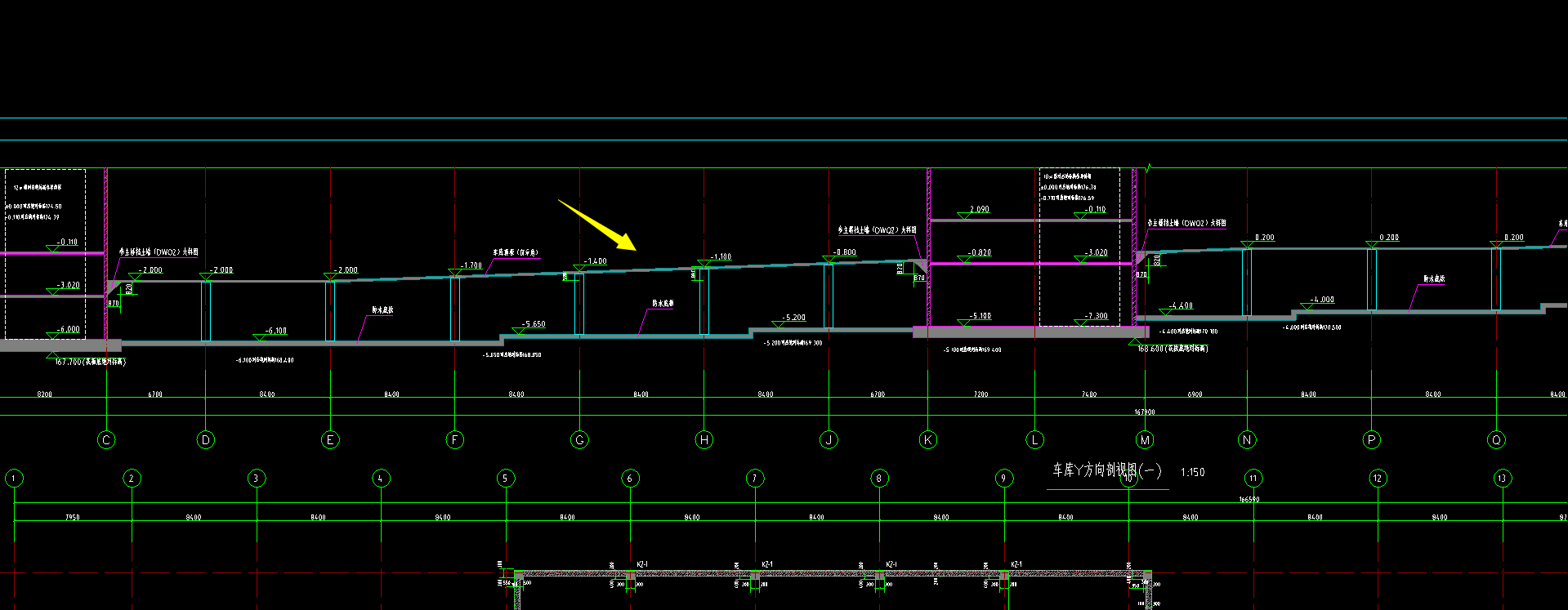Pick numbered axis bubble 4

pos(381,479)
